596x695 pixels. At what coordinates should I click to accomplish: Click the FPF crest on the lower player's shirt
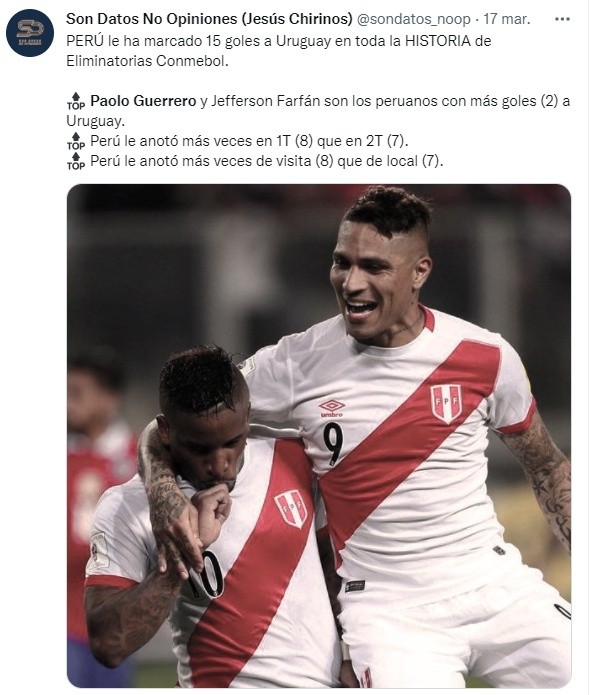click(291, 508)
